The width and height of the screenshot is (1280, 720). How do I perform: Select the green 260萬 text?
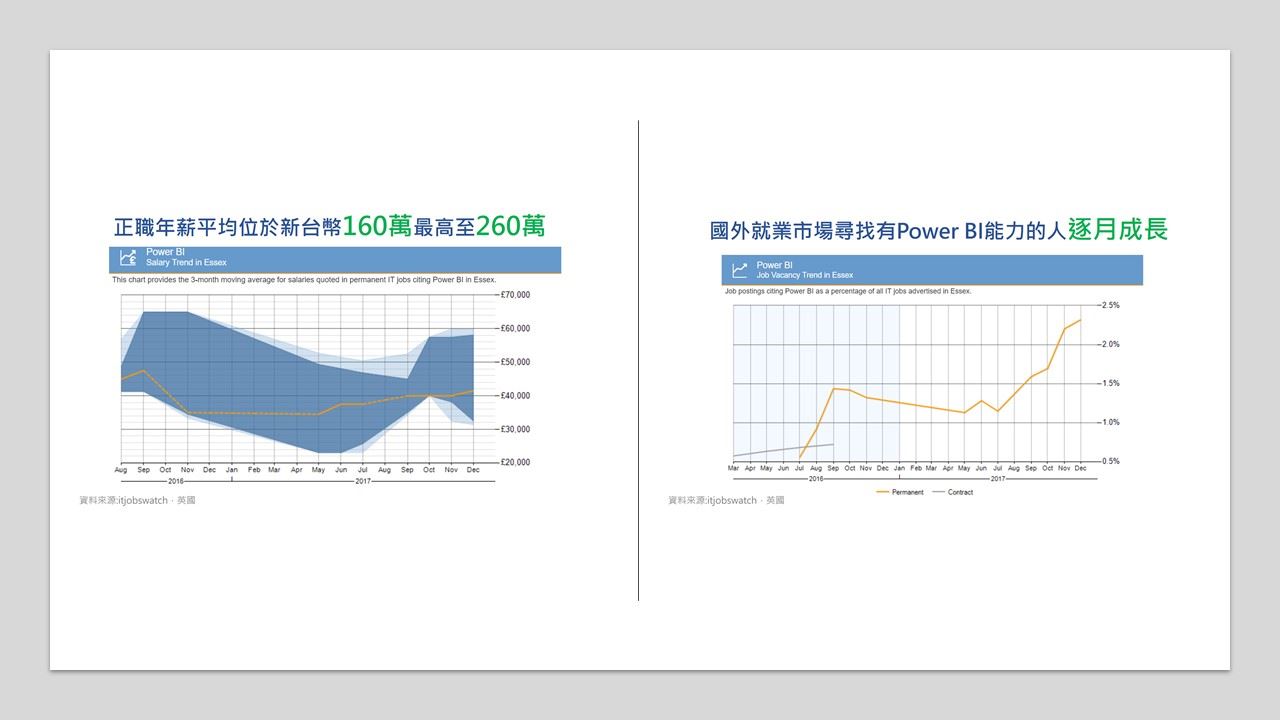click(510, 226)
